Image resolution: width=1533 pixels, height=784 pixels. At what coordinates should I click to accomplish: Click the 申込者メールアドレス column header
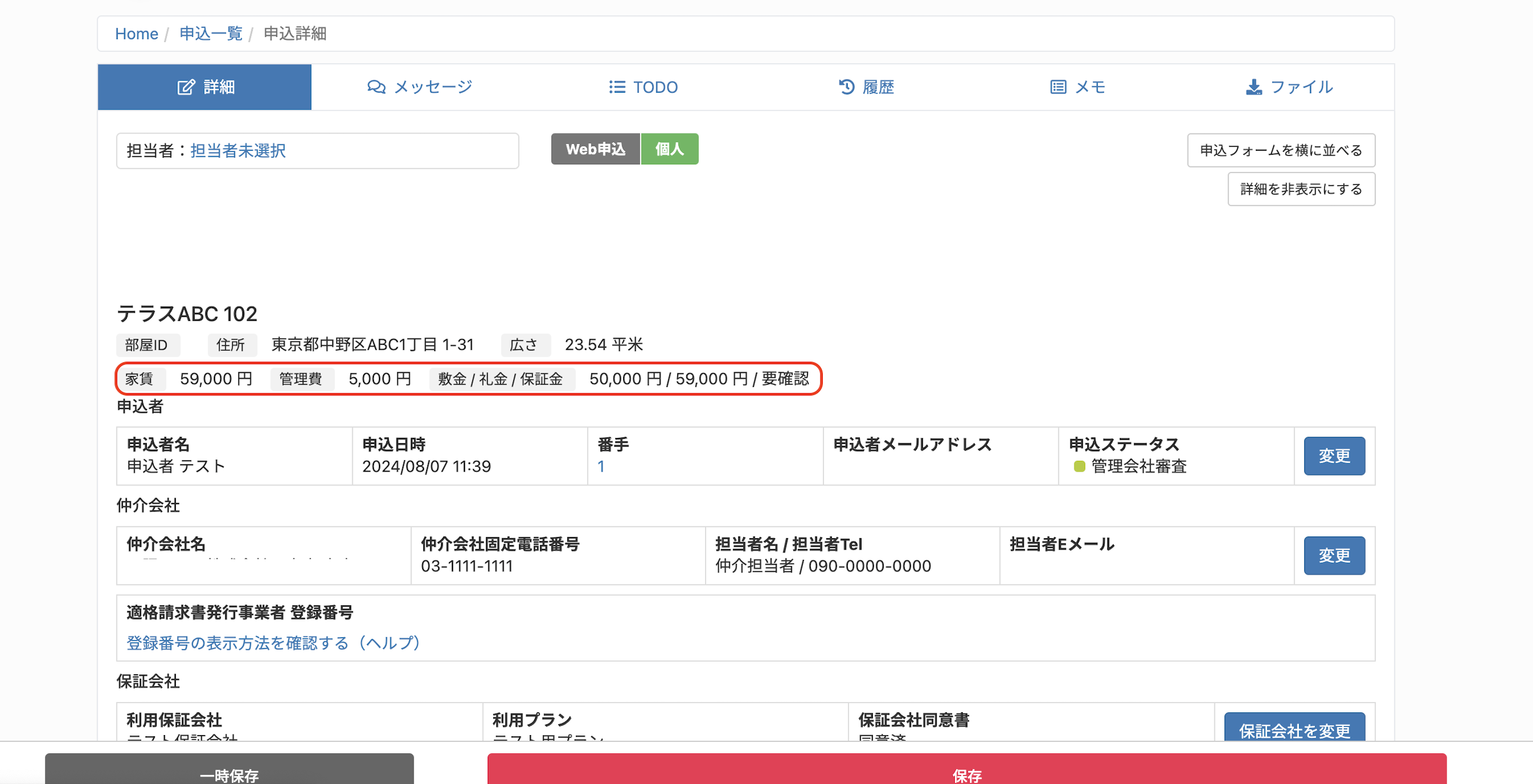click(912, 444)
